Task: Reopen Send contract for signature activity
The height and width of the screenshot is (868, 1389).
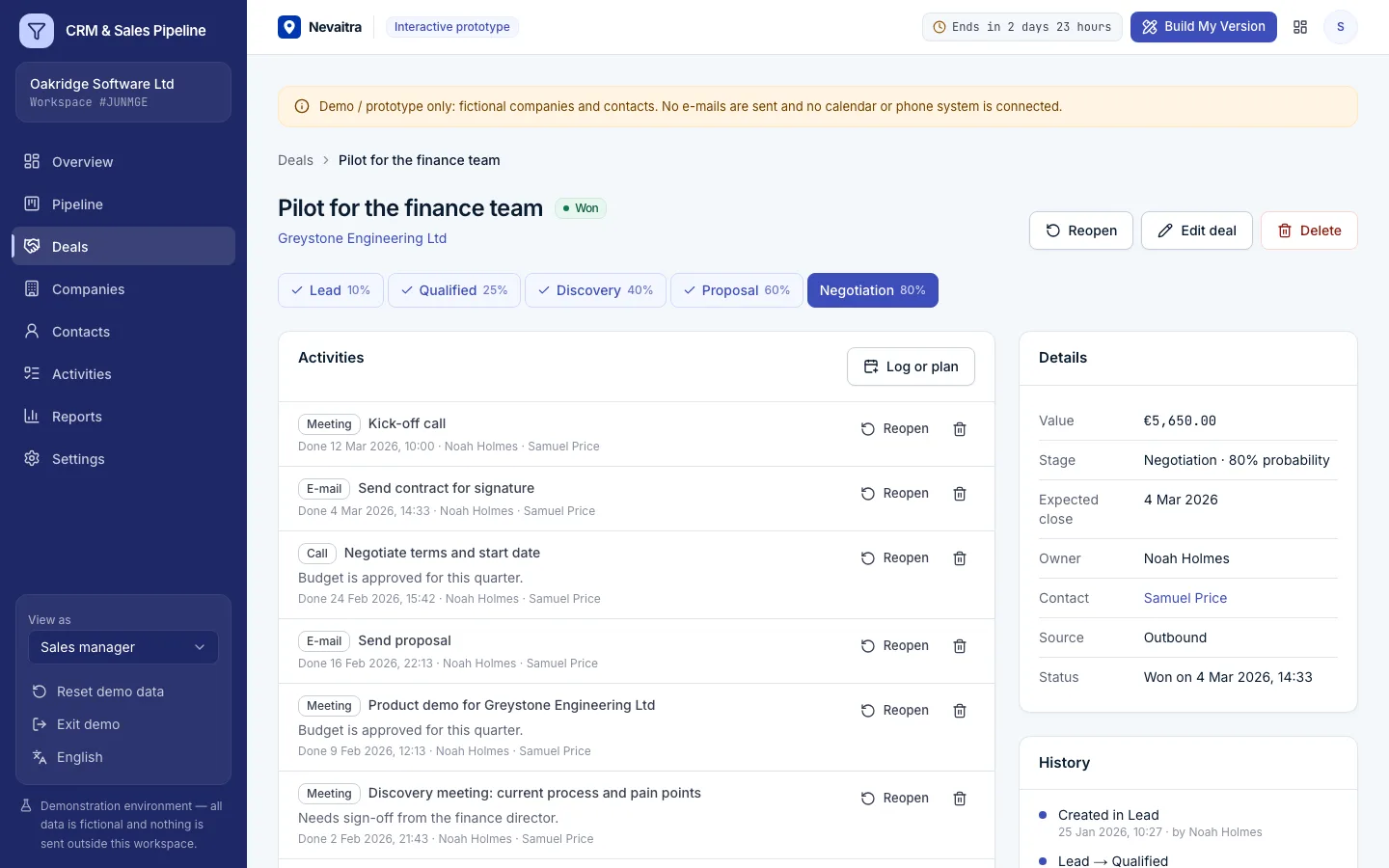Action: [895, 494]
